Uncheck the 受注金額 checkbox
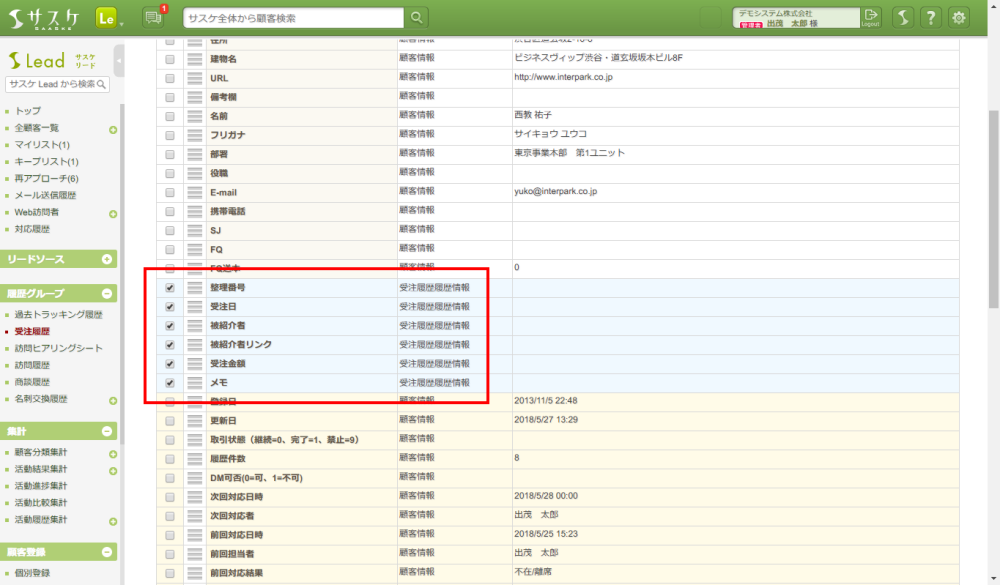 (x=169, y=364)
